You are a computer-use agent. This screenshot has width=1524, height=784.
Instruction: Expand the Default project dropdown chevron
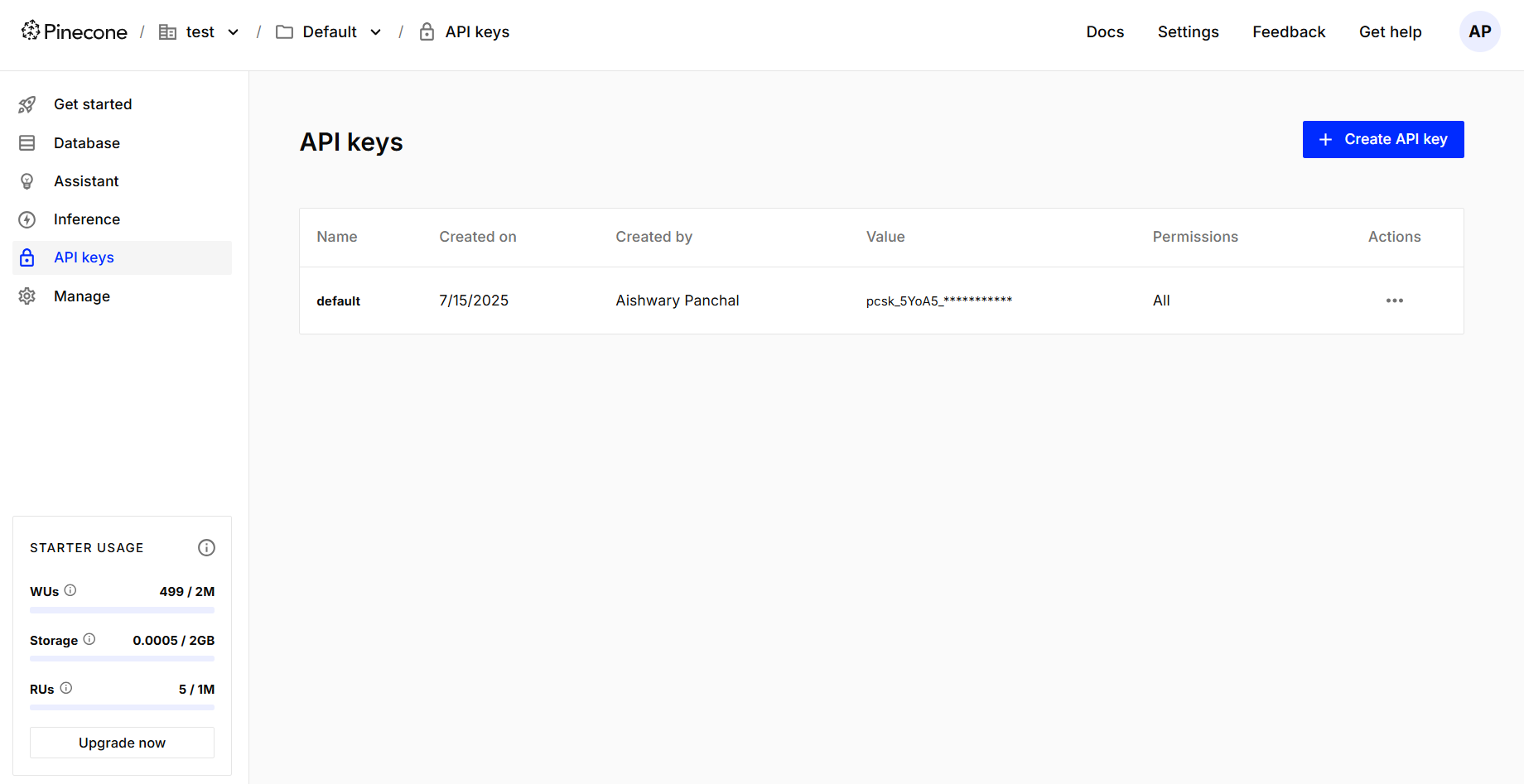[376, 32]
